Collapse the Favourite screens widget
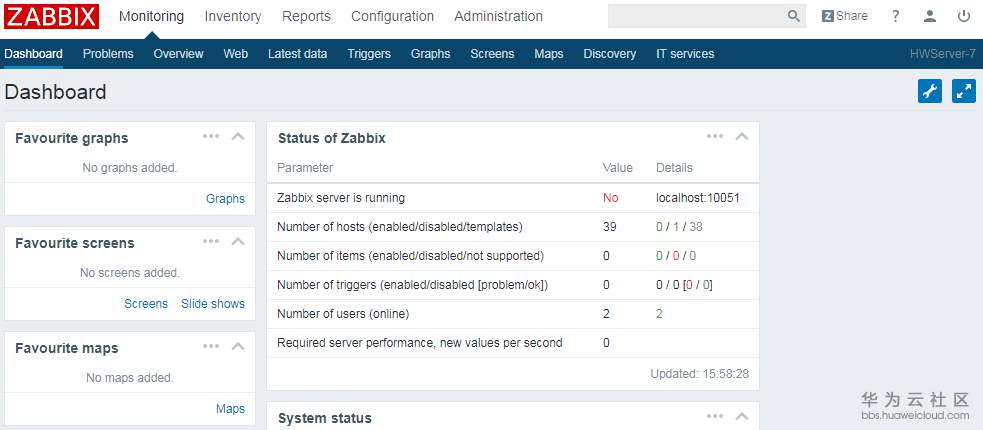 point(238,242)
